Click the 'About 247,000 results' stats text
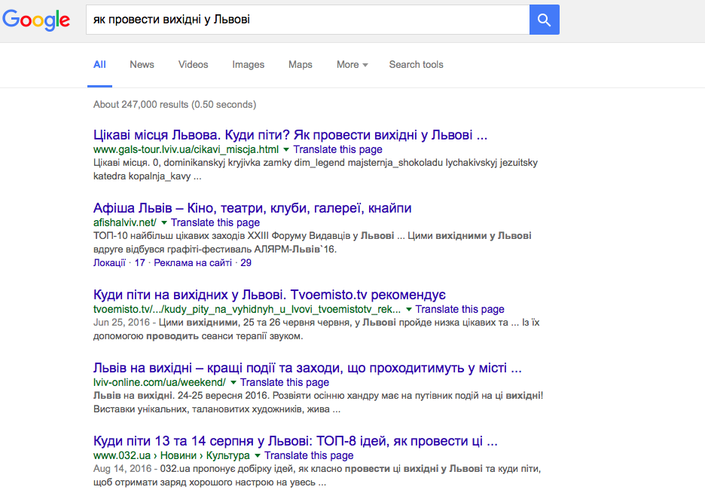Screen dimensions: 705x493 coord(174,104)
